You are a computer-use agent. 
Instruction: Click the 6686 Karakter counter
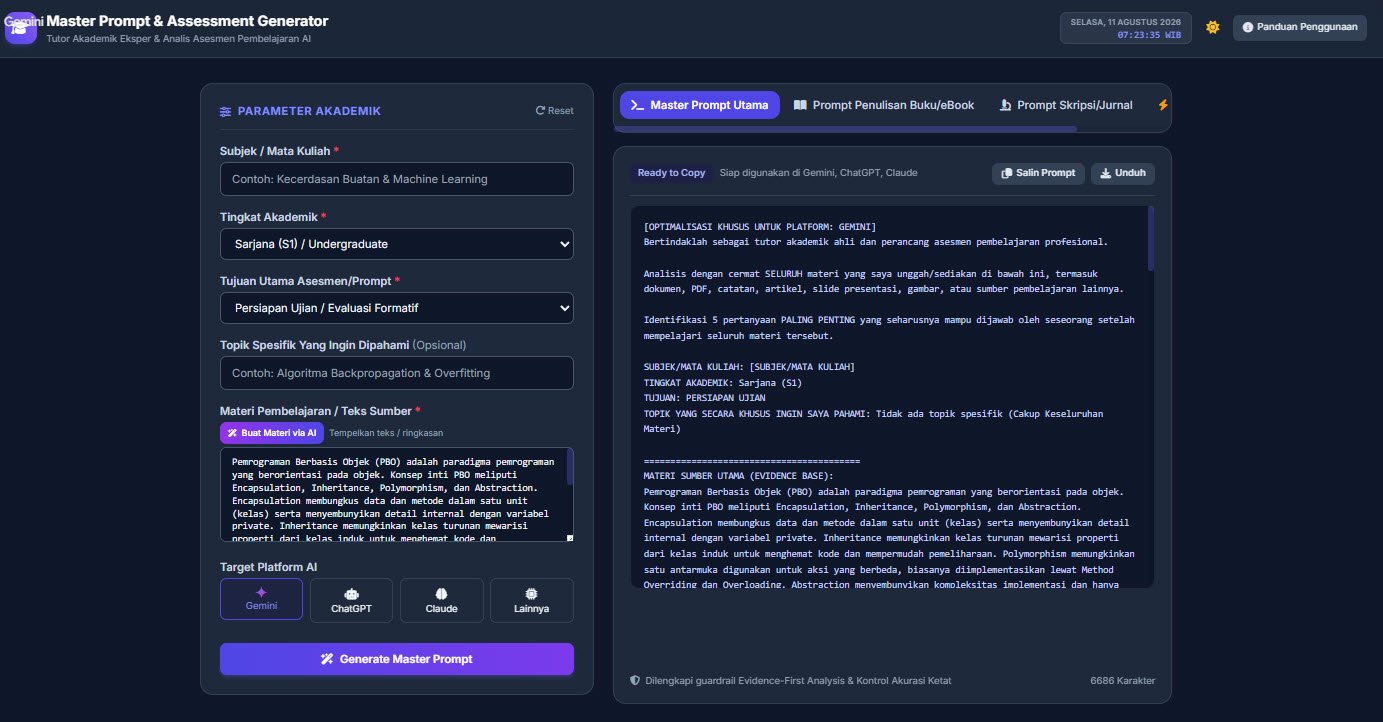[x=1122, y=680]
